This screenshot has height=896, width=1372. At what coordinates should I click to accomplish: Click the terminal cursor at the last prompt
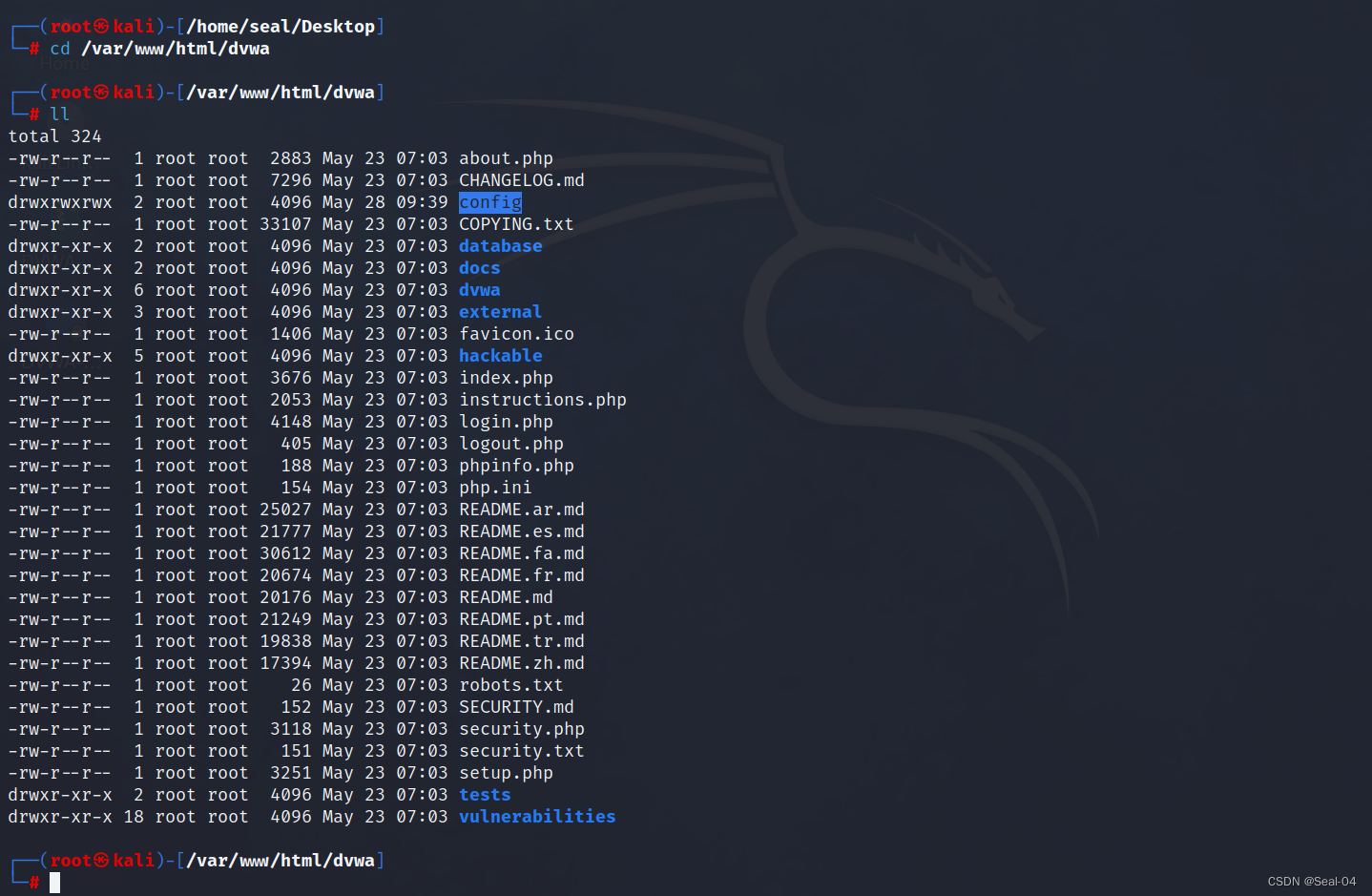55,883
